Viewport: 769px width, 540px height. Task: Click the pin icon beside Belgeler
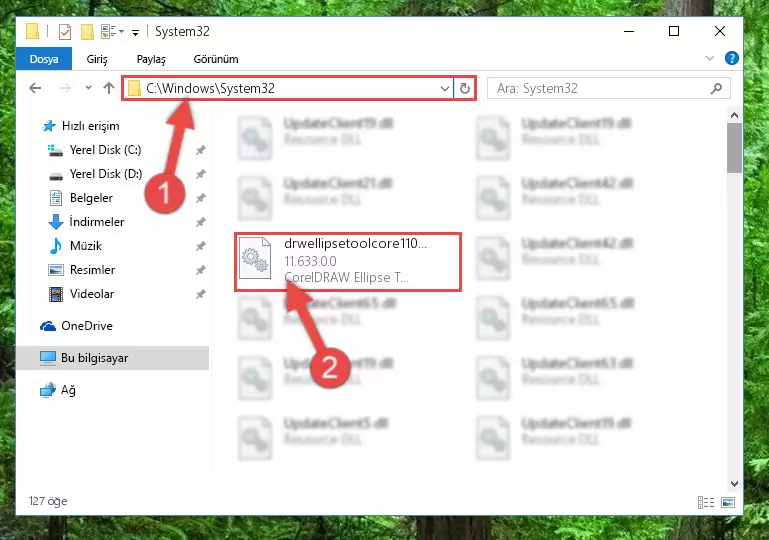point(201,198)
